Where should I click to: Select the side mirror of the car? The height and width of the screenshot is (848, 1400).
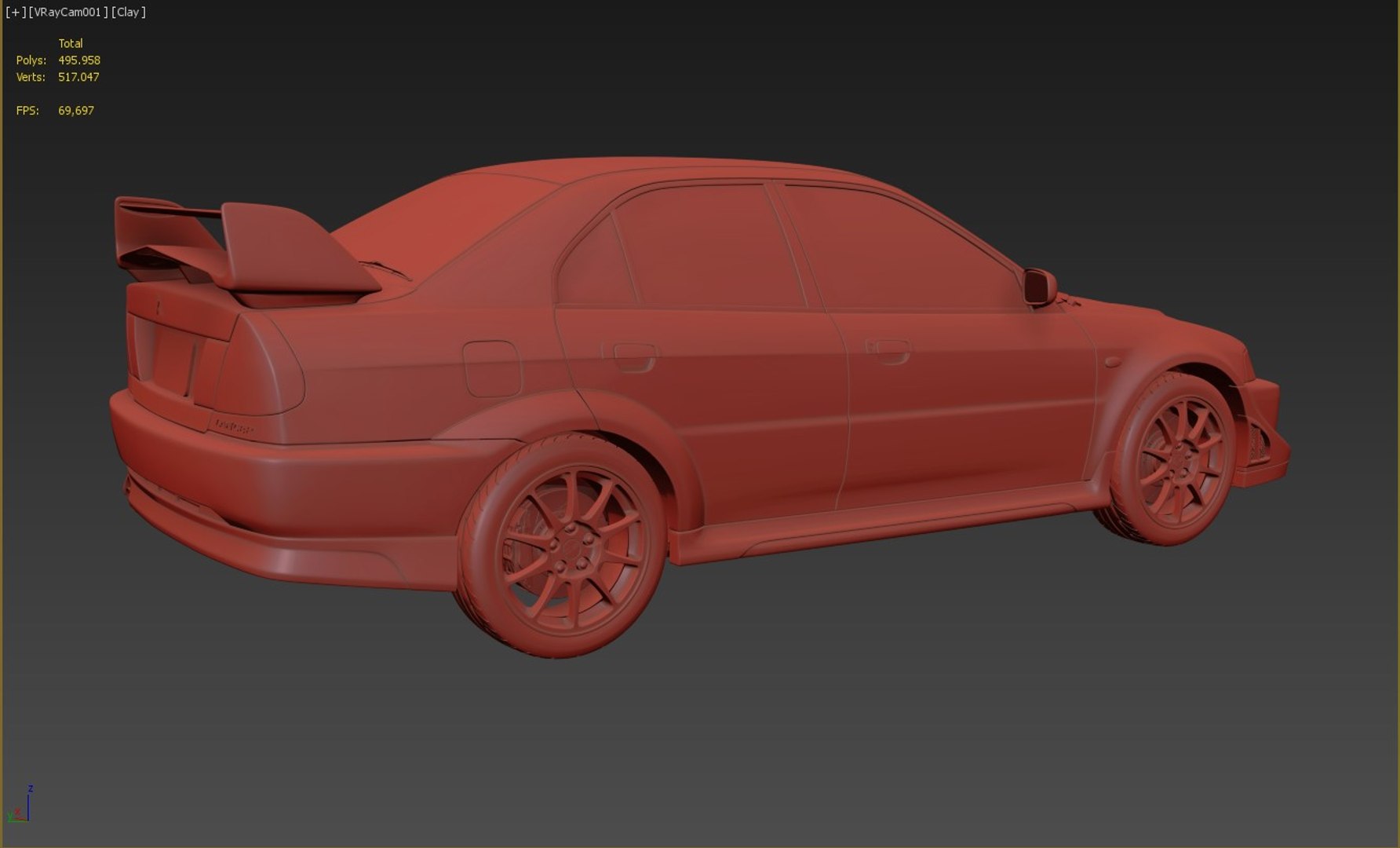(1040, 287)
